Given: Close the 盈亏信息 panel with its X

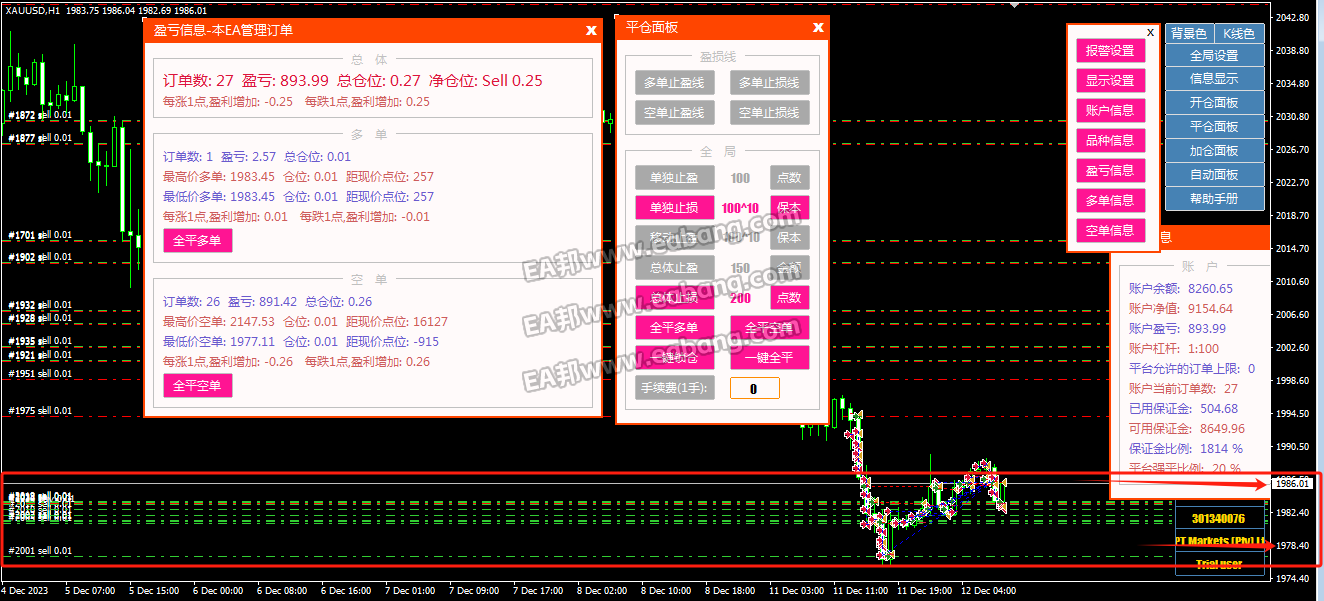Looking at the screenshot, I should (x=591, y=30).
